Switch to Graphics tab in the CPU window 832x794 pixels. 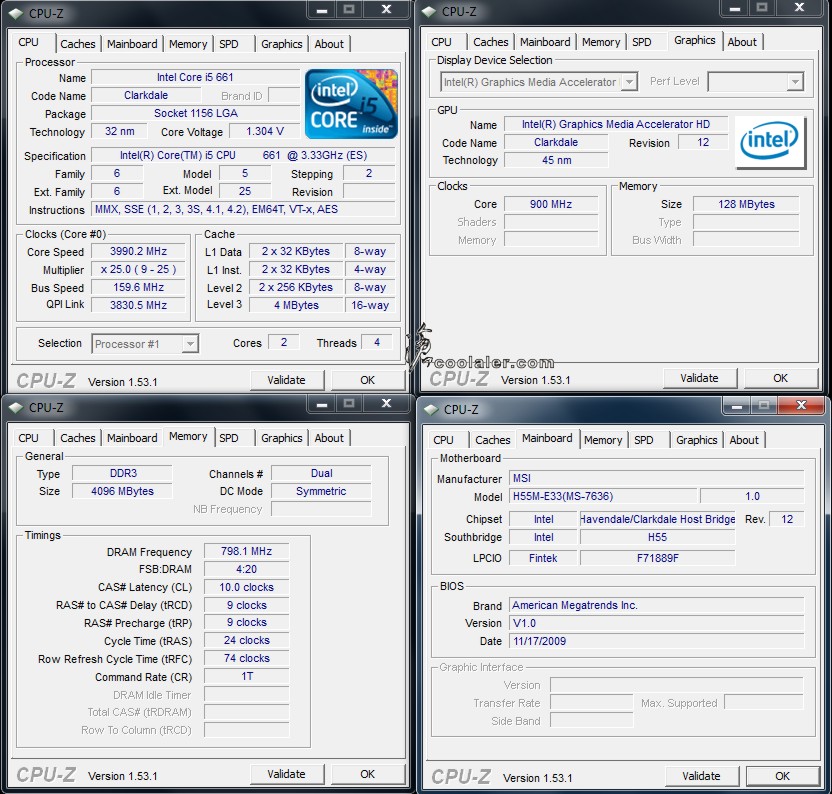(x=281, y=44)
